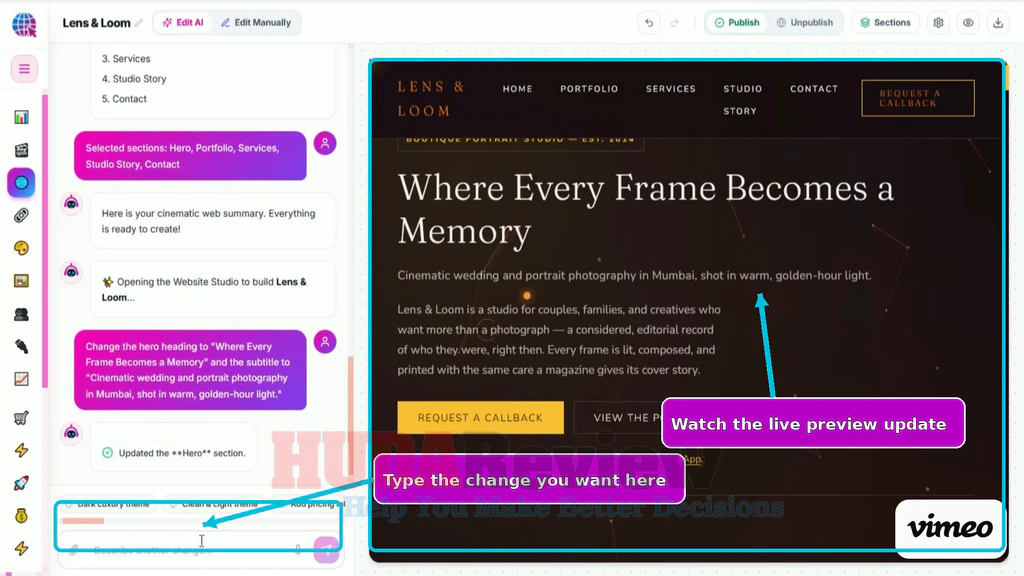Click the globe app logo

pyautogui.click(x=24, y=24)
